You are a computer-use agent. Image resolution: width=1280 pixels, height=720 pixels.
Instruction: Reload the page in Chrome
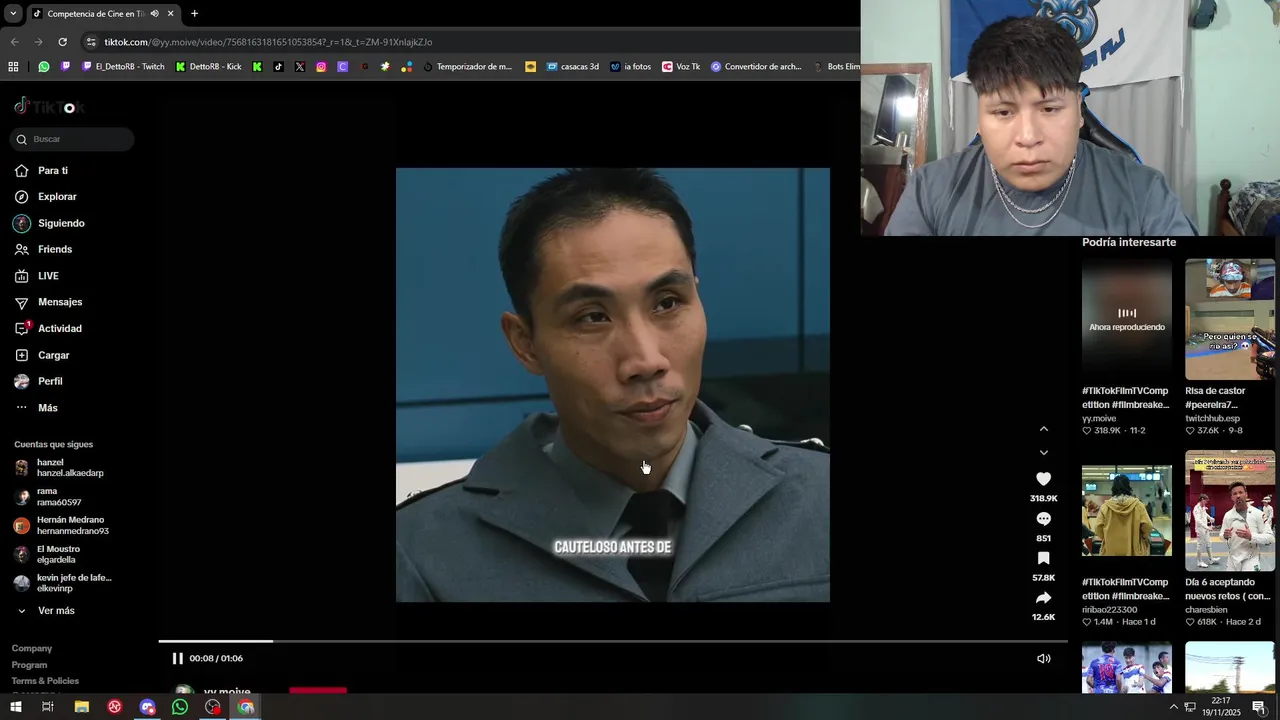pyautogui.click(x=62, y=42)
